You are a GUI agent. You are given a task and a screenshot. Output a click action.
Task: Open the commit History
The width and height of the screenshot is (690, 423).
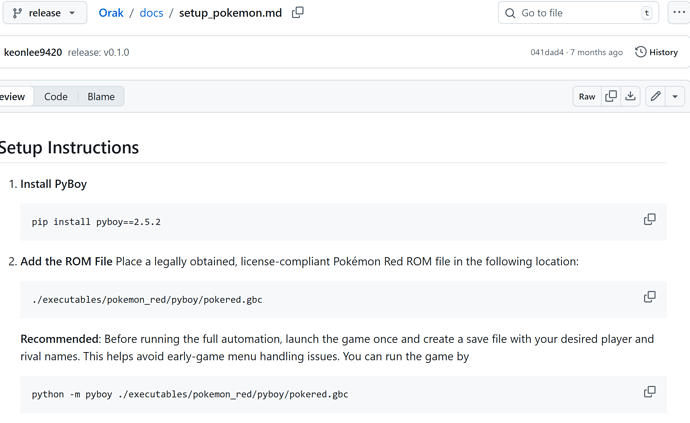point(656,52)
